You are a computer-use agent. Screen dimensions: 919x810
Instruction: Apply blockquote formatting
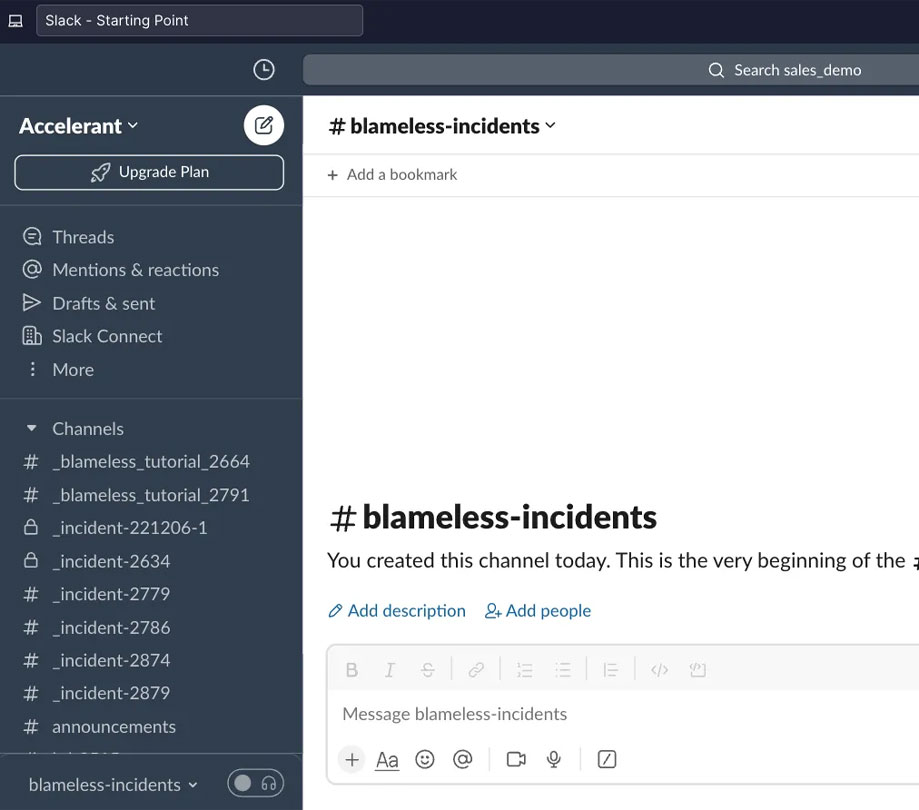(611, 670)
